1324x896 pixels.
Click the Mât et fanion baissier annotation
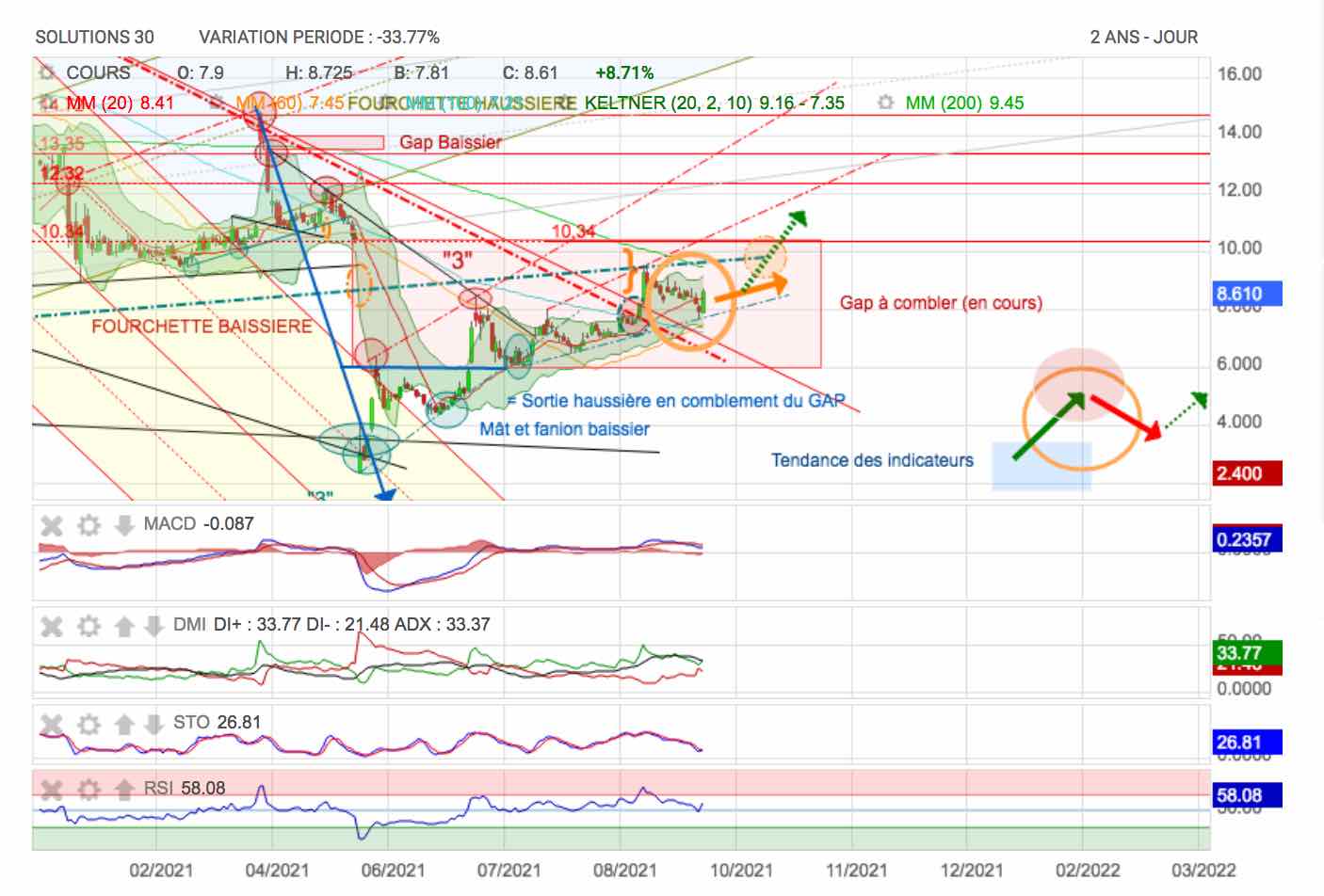tap(564, 429)
